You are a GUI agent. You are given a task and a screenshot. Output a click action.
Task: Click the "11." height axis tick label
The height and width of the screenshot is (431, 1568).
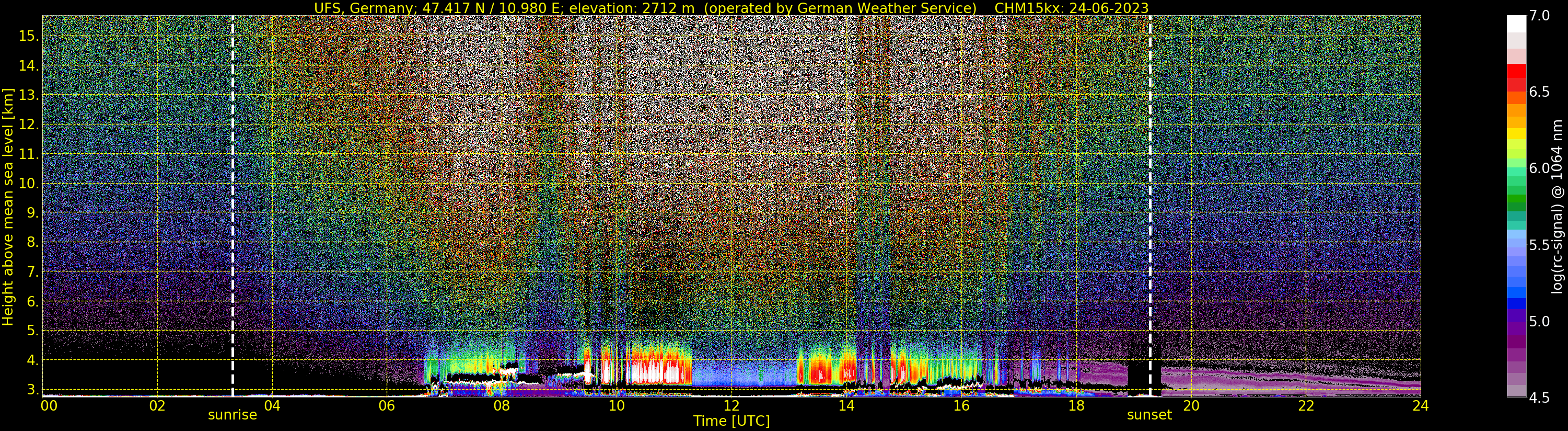29,154
